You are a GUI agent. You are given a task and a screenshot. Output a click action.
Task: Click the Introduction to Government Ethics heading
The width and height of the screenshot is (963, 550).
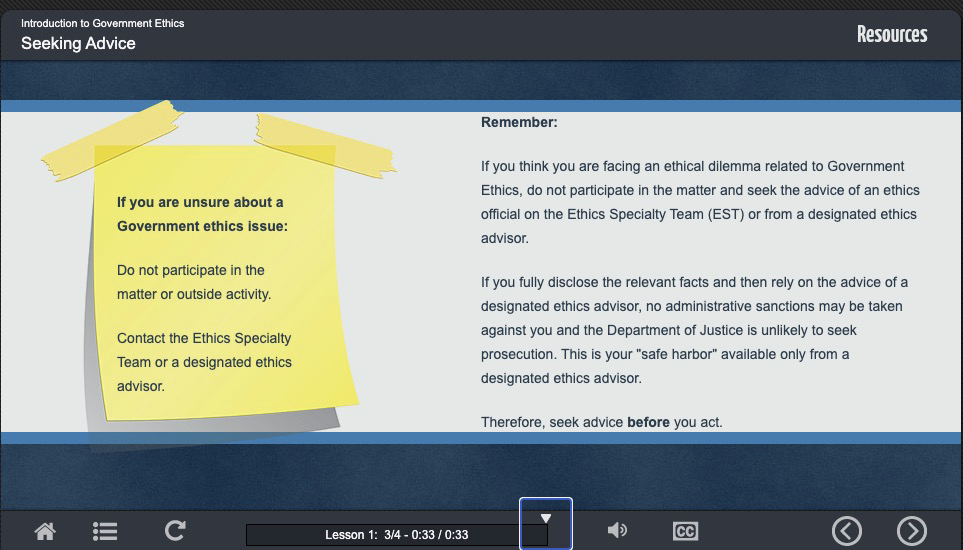102,23
